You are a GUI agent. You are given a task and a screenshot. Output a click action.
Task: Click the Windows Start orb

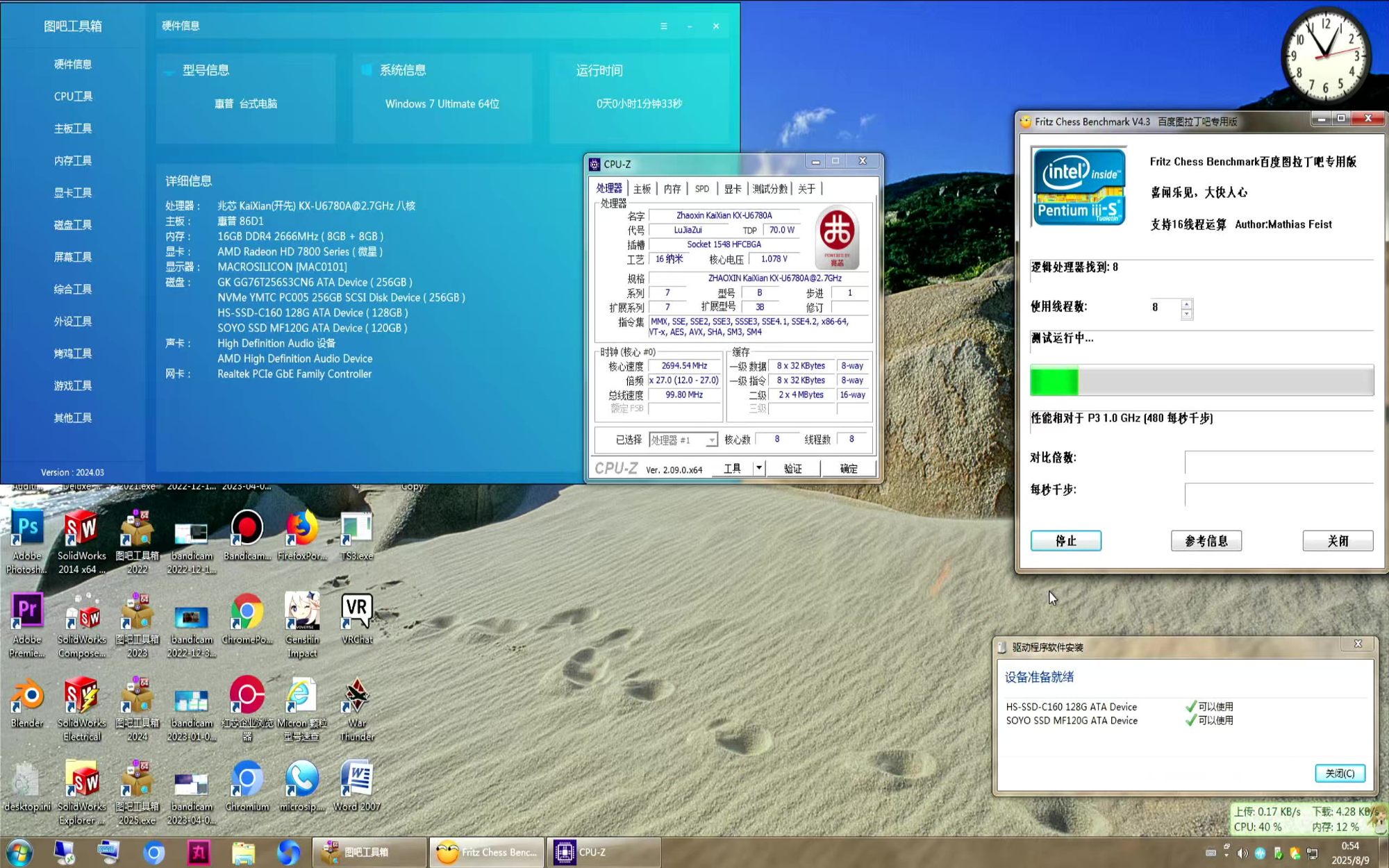click(x=19, y=852)
